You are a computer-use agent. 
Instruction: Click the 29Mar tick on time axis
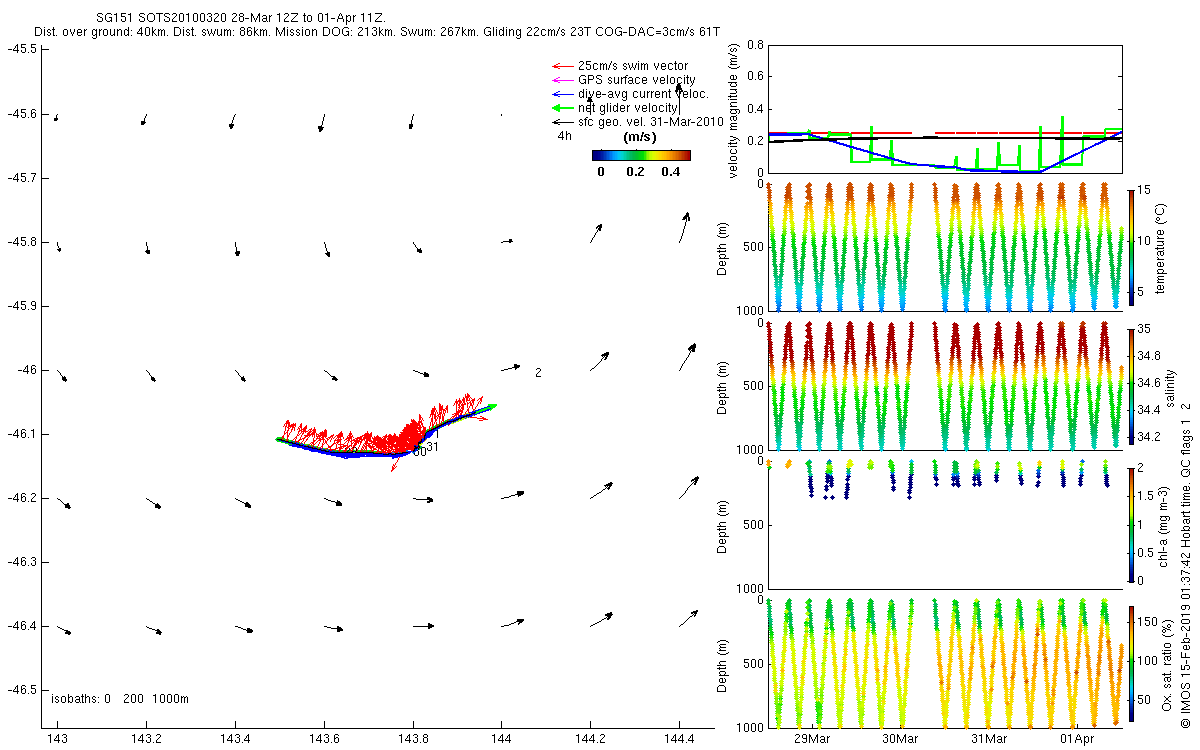811,739
